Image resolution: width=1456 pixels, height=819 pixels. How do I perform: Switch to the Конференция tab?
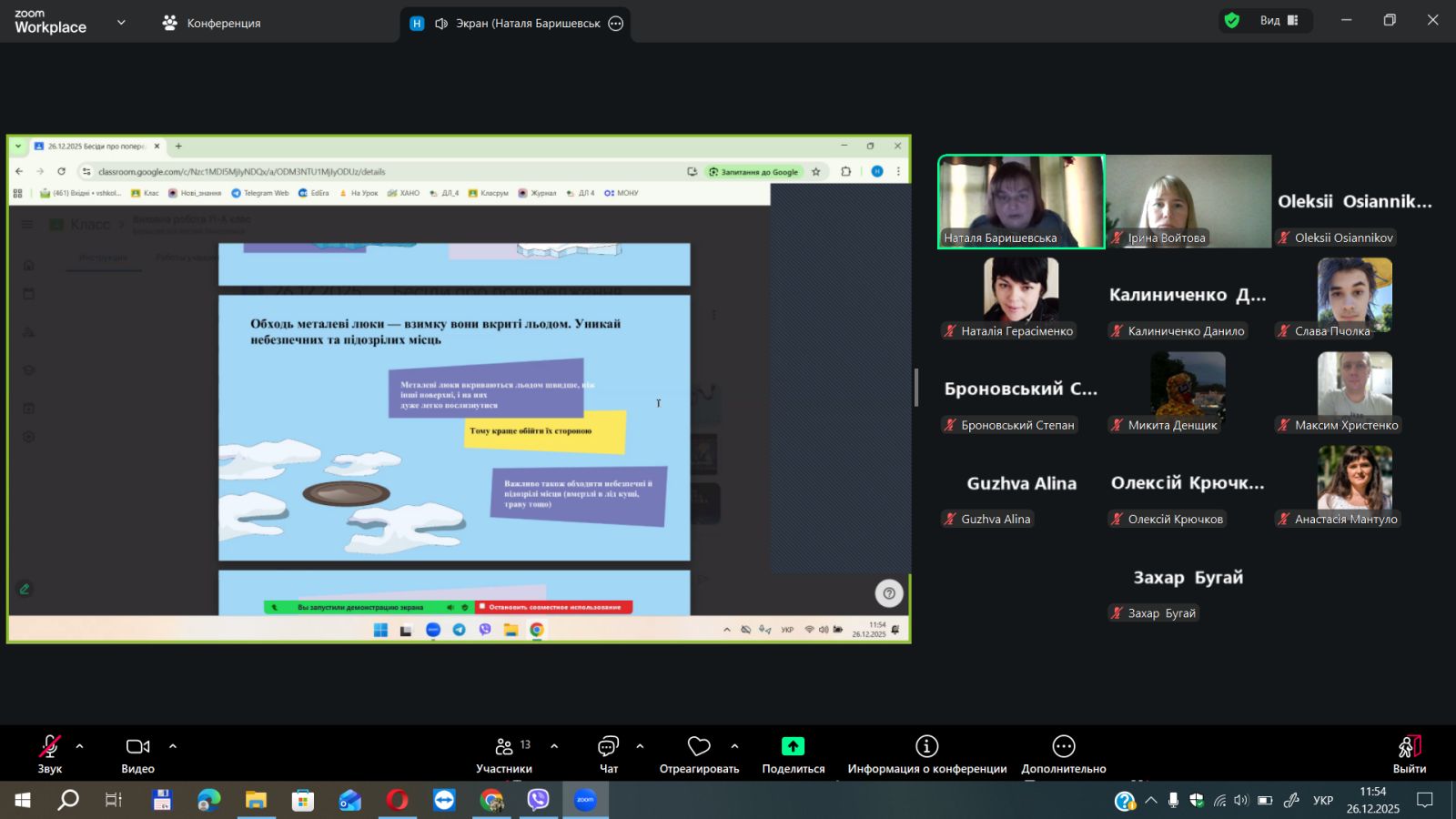click(x=211, y=24)
